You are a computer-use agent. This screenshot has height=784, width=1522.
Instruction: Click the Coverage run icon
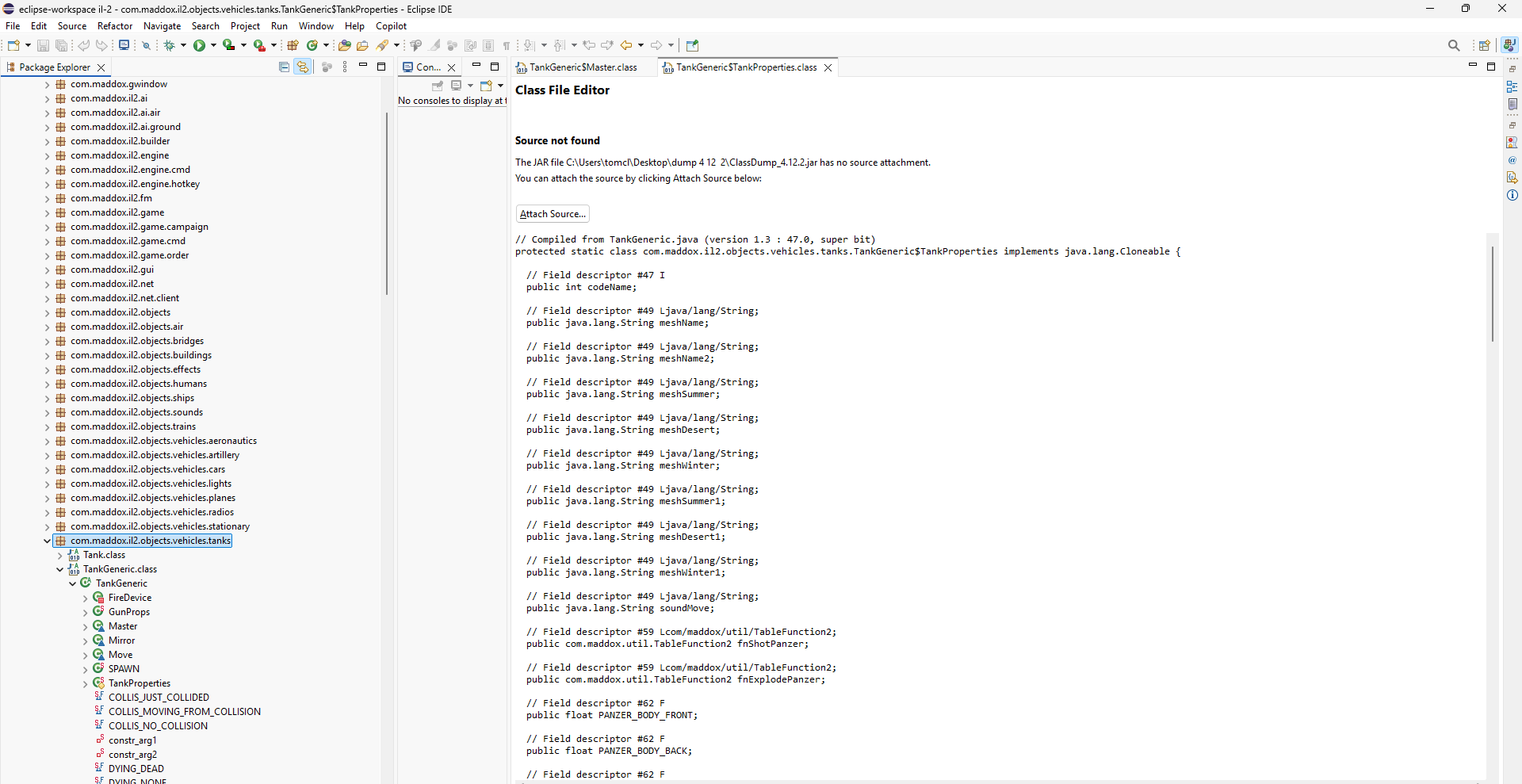coord(228,45)
